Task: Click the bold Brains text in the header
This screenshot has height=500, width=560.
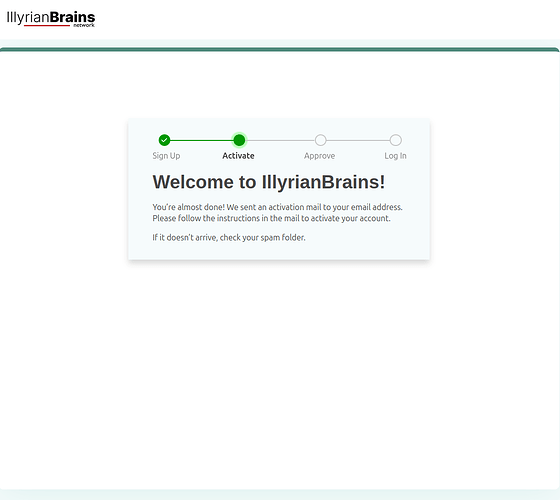Action: click(x=72, y=17)
